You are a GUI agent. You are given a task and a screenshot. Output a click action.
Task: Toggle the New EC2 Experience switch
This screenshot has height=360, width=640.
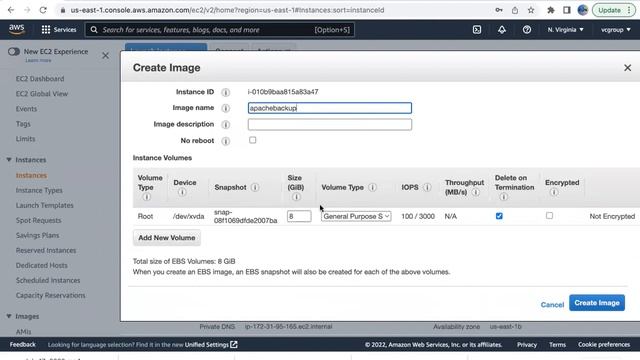[13, 51]
